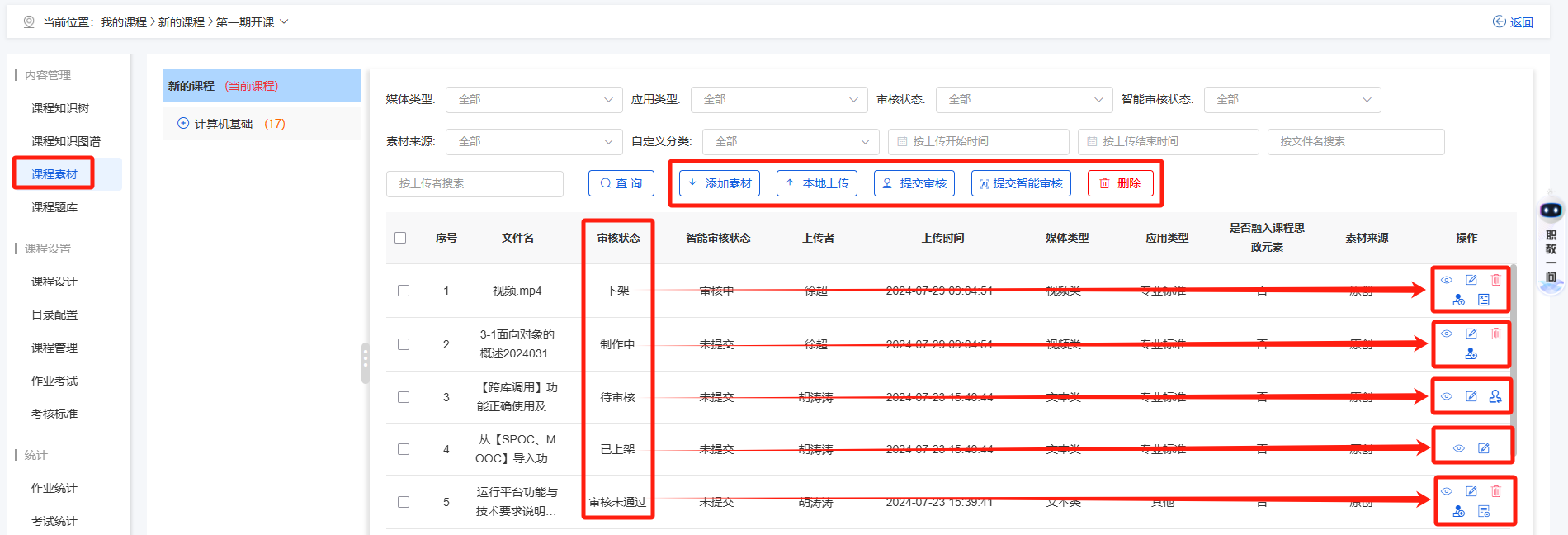Image resolution: width=1568 pixels, height=535 pixels.
Task: Edit the 3-1面向对象的概述 material
Action: (1471, 334)
